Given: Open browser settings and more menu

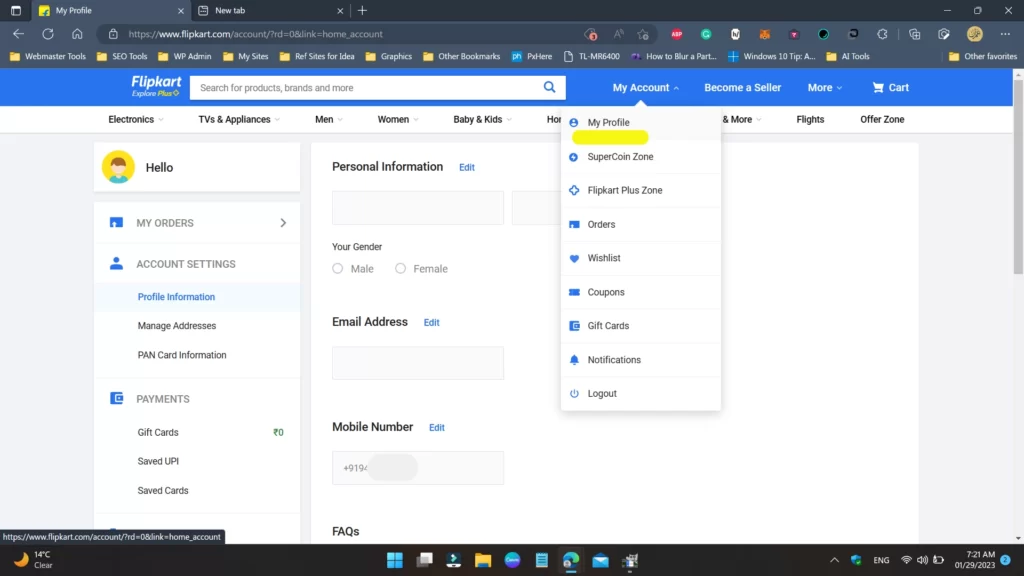Looking at the screenshot, I should tap(1005, 34).
